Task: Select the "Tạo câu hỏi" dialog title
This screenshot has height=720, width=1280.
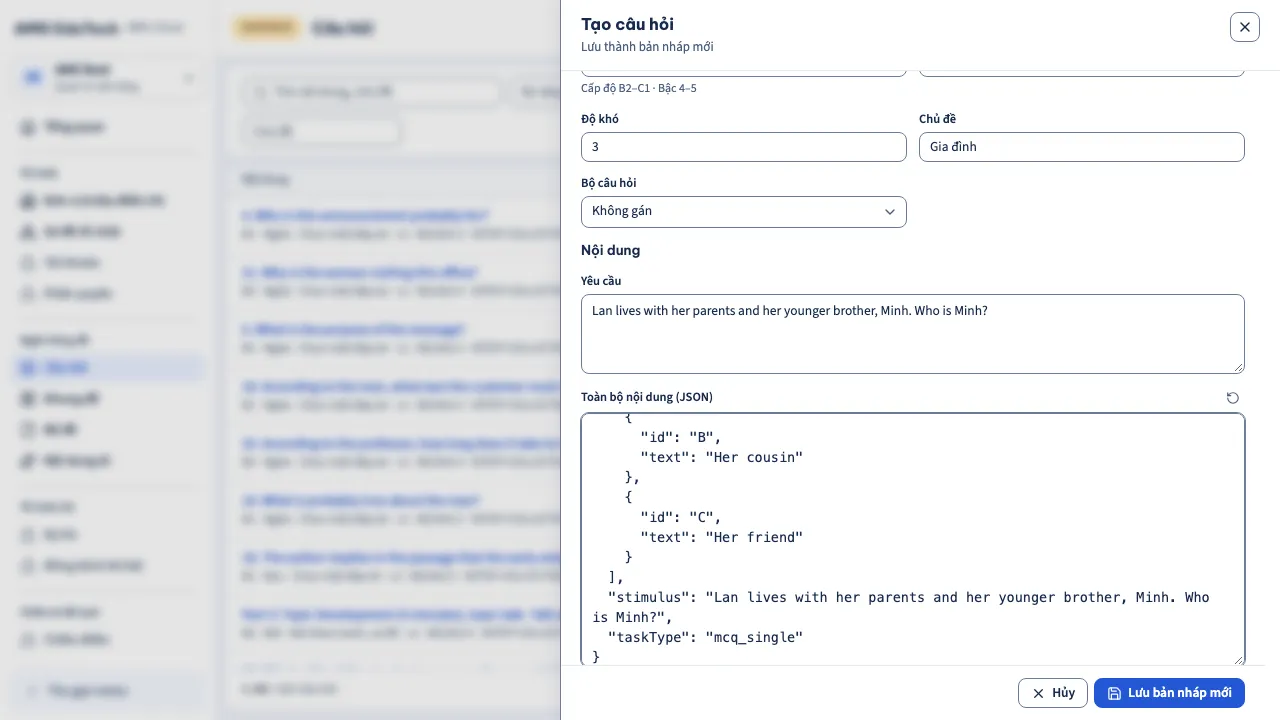Action: pos(627,24)
